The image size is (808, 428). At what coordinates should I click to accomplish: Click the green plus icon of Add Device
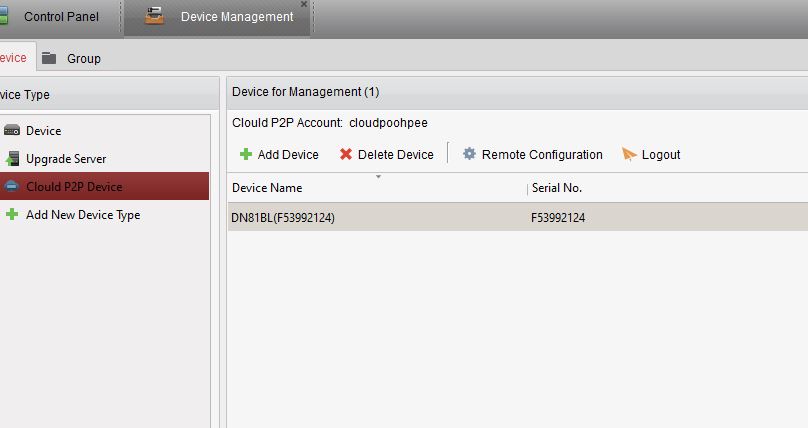tap(246, 154)
